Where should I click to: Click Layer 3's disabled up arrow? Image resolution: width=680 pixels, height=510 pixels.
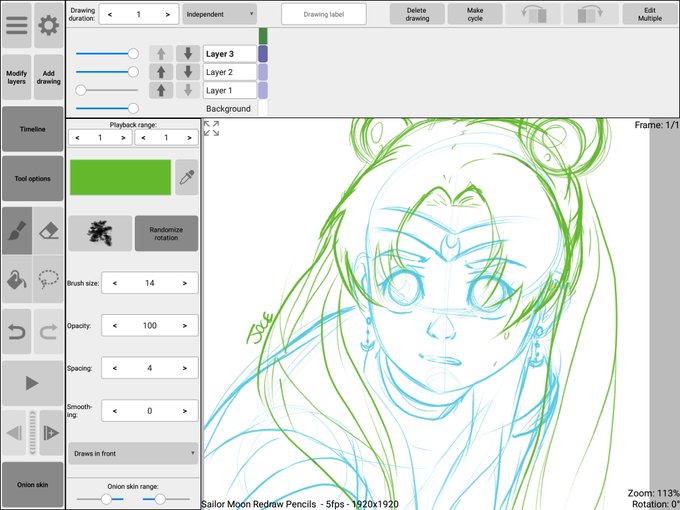pyautogui.click(x=161, y=54)
